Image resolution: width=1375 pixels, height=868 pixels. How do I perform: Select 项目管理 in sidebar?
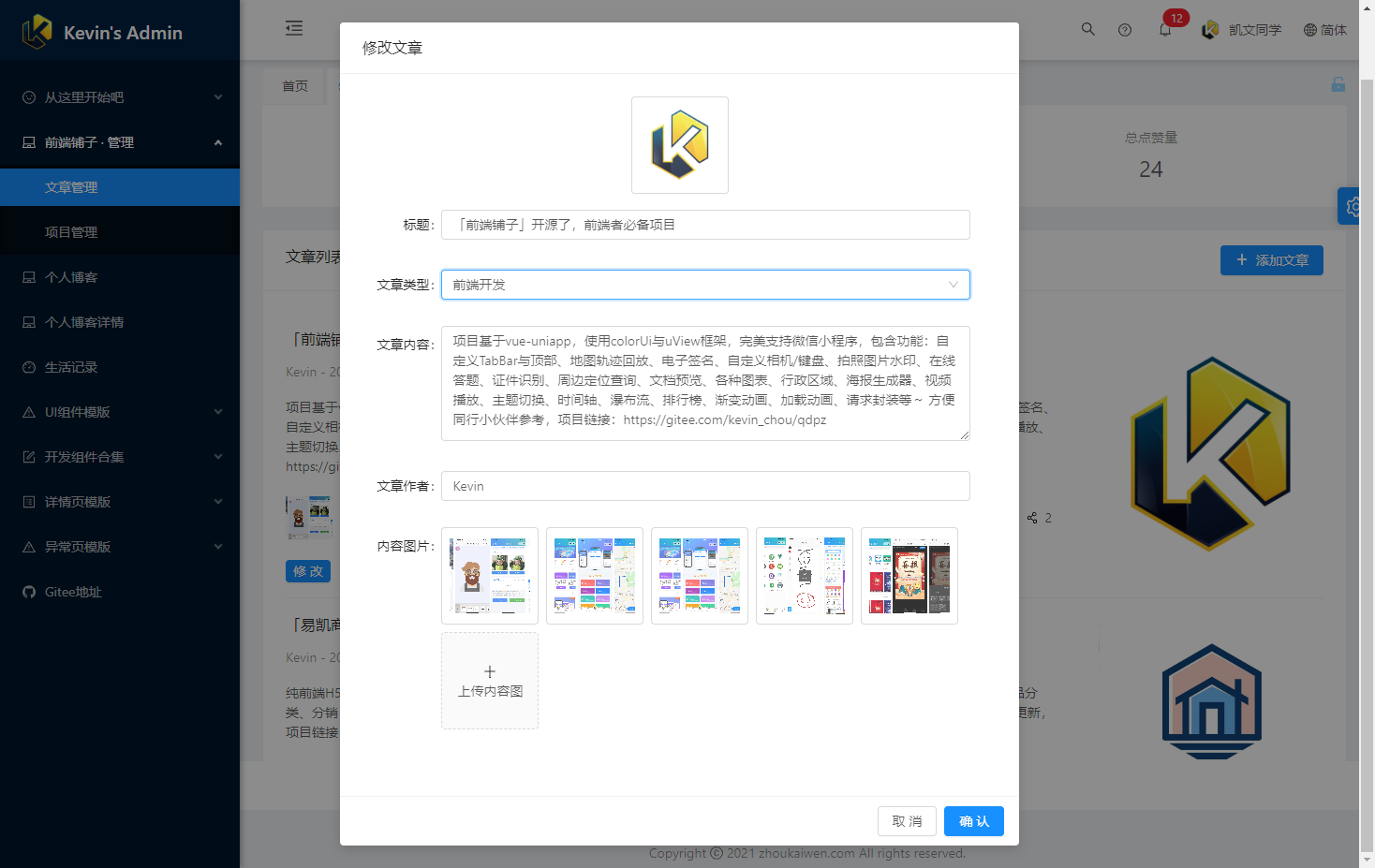pos(120,232)
